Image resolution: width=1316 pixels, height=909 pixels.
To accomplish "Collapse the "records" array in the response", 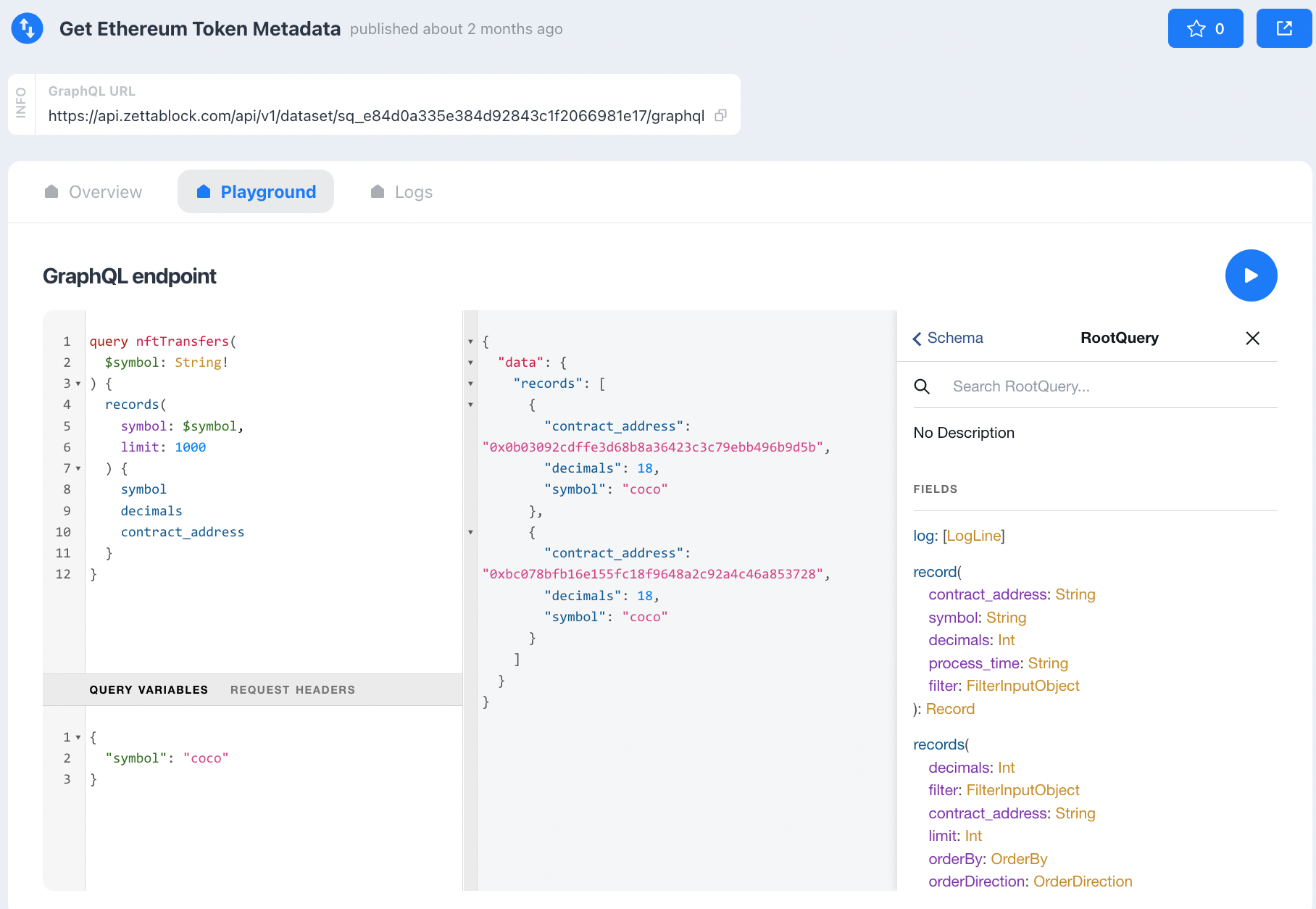I will coord(470,383).
